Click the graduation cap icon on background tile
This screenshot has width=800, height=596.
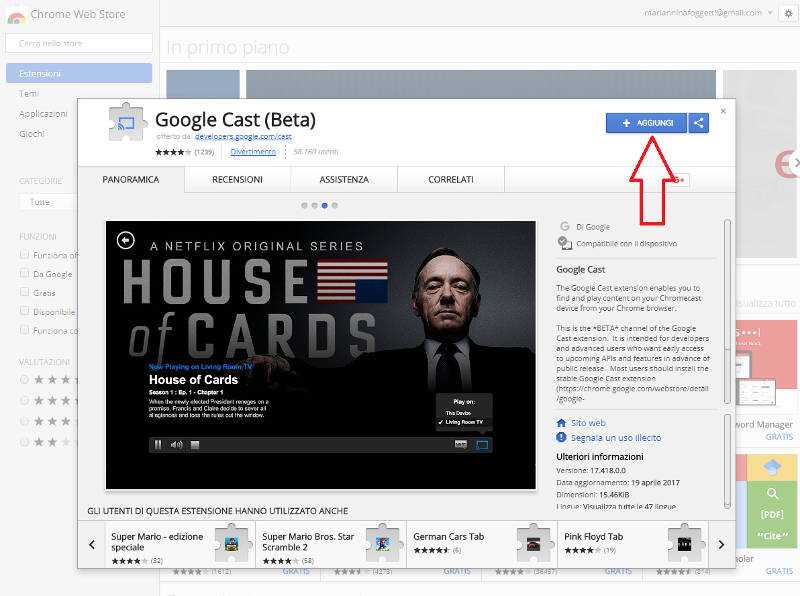tap(772, 467)
